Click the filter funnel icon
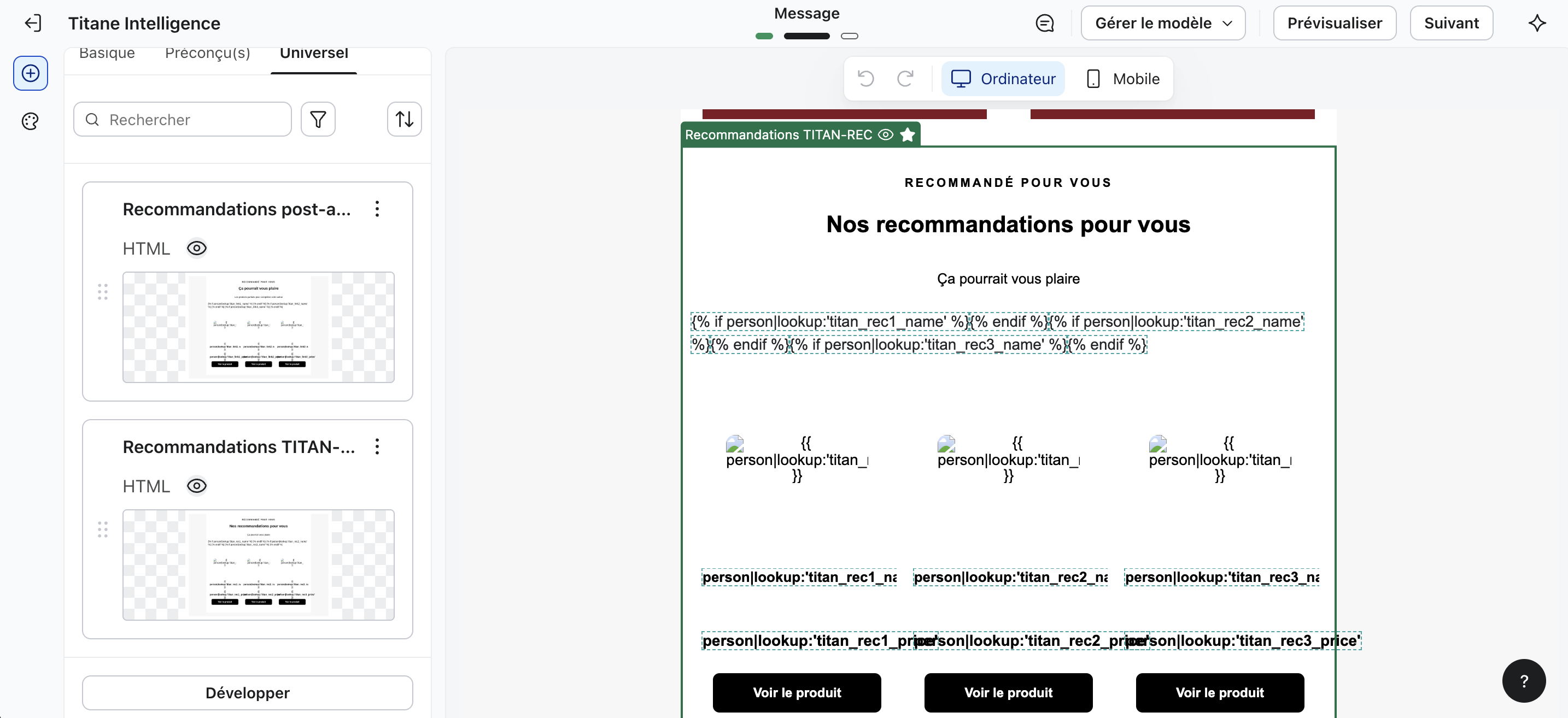The height and width of the screenshot is (718, 1568). 318,119
